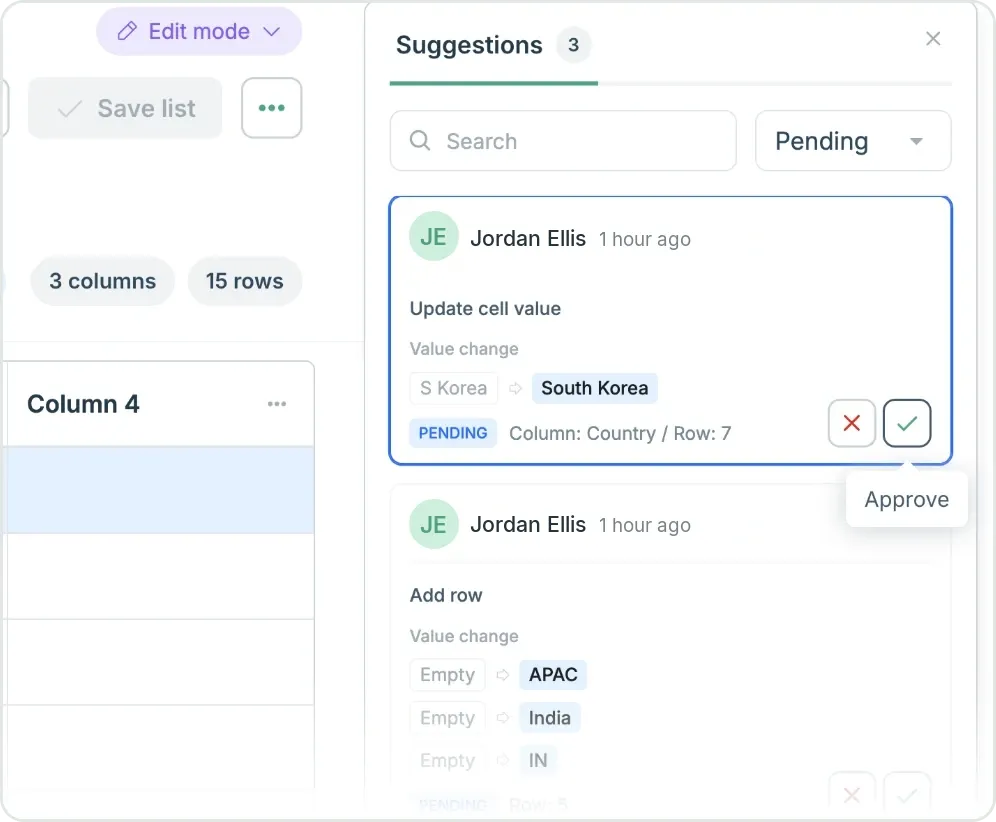This screenshot has width=996, height=822.
Task: Click the Search input field
Action: tap(563, 141)
